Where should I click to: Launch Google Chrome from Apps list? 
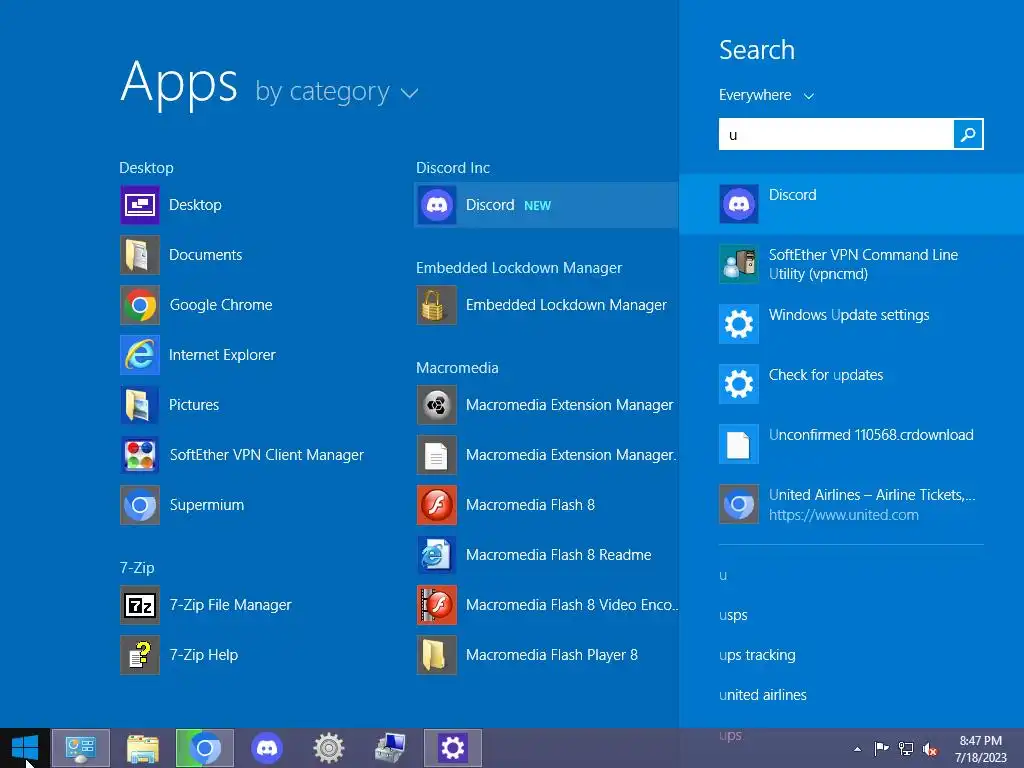(140, 305)
